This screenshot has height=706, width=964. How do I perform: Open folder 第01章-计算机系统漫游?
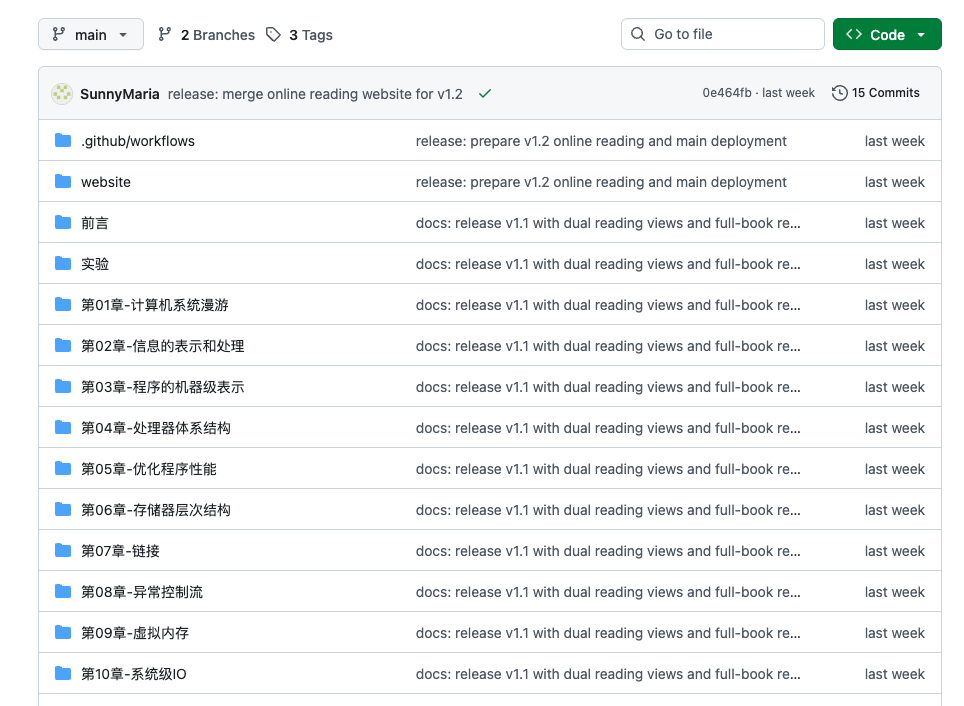coord(155,305)
